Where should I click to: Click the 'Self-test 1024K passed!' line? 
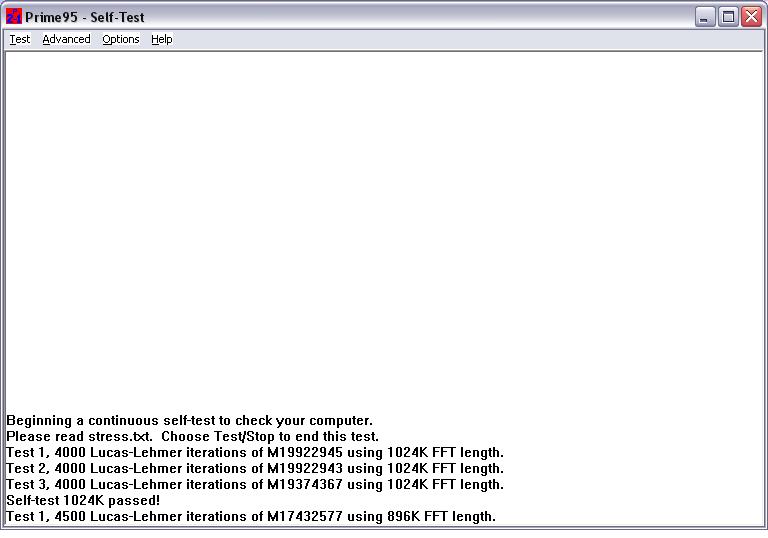83,500
